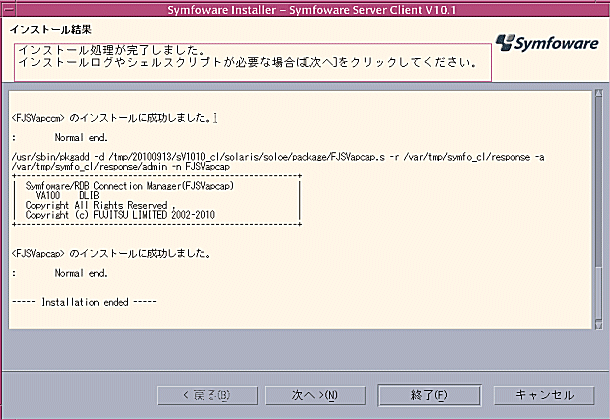The width and height of the screenshot is (610, 420).
Task: Click the first 'Normal end.' log line
Action: (x=81, y=138)
